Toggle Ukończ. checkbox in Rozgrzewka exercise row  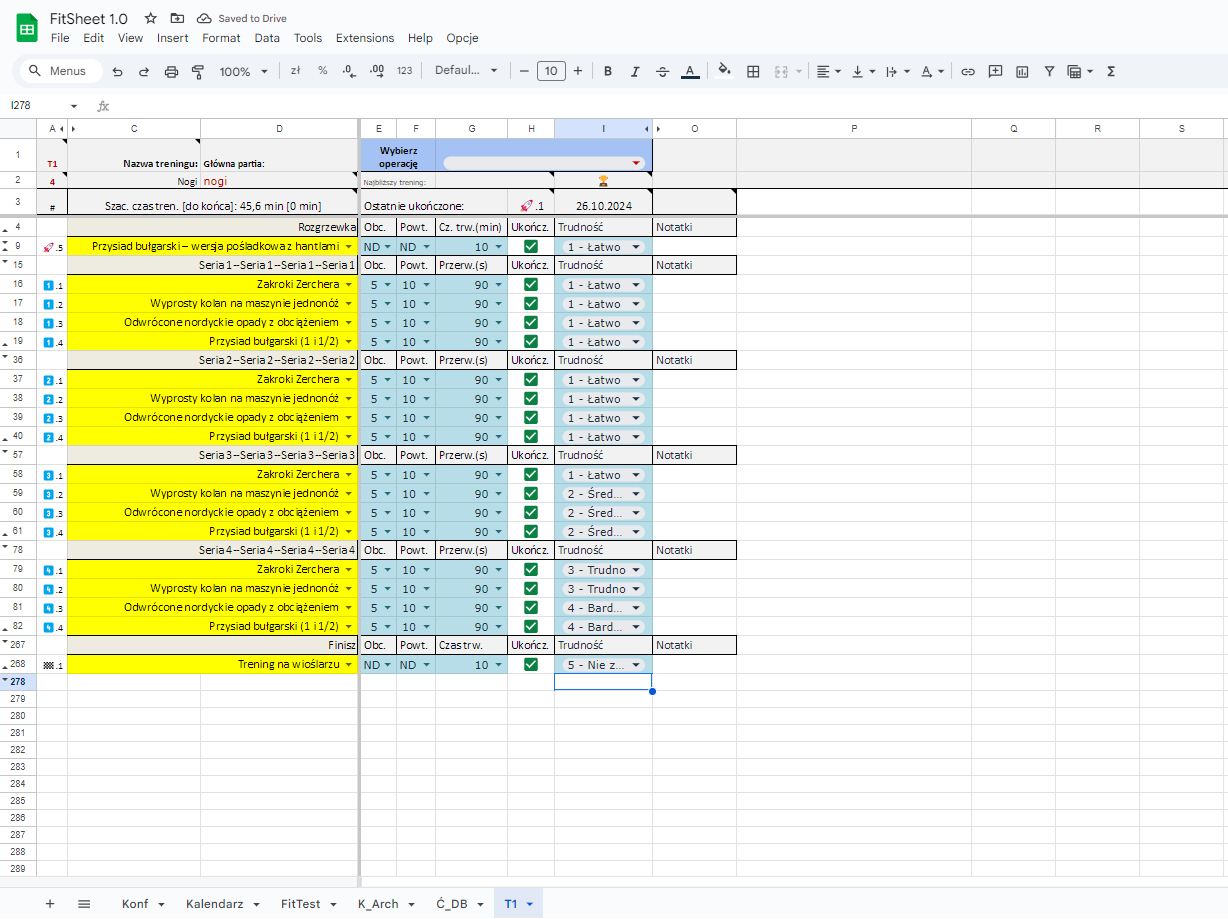(531, 246)
